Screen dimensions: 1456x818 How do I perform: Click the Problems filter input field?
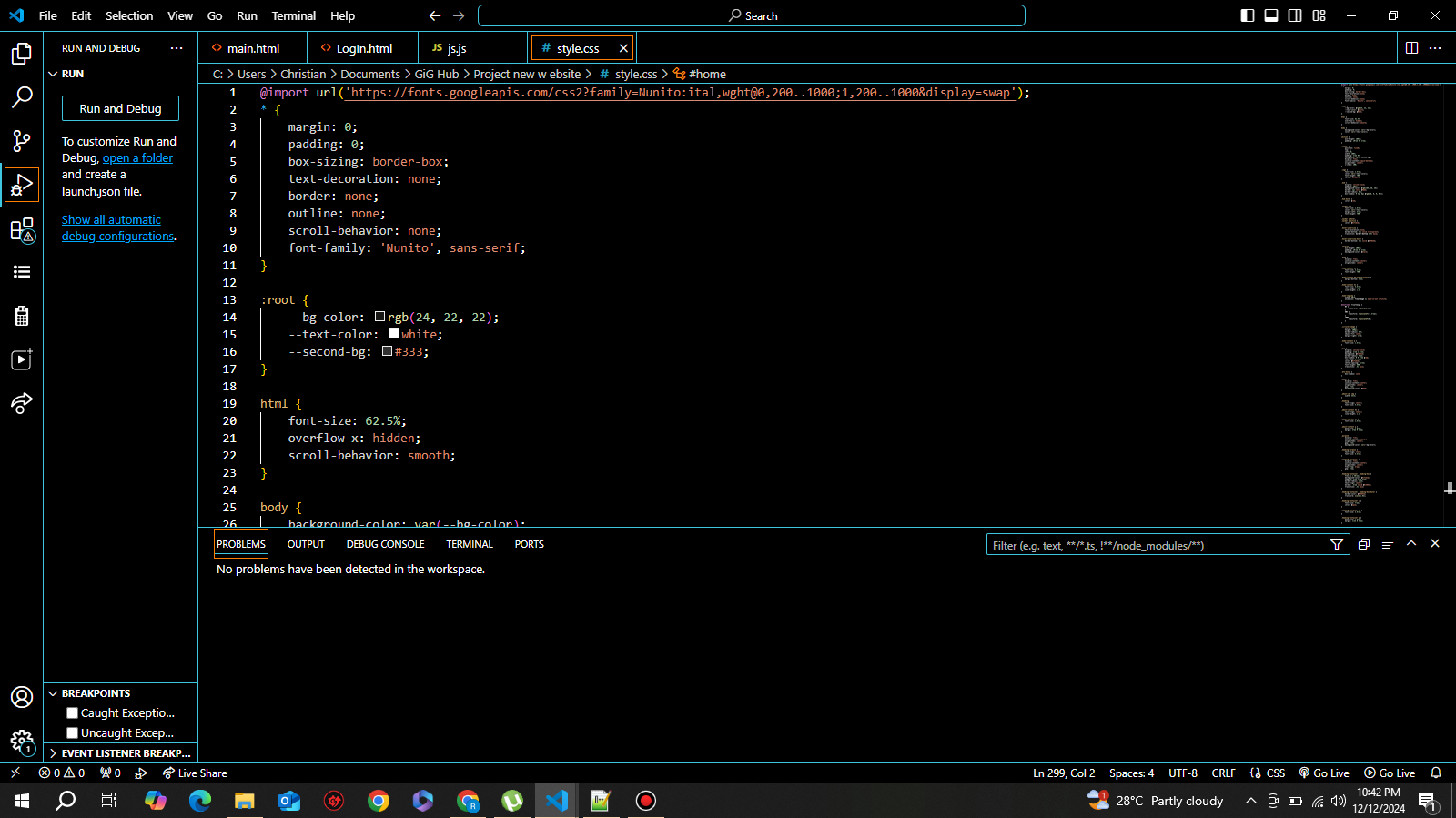[x=1156, y=545]
